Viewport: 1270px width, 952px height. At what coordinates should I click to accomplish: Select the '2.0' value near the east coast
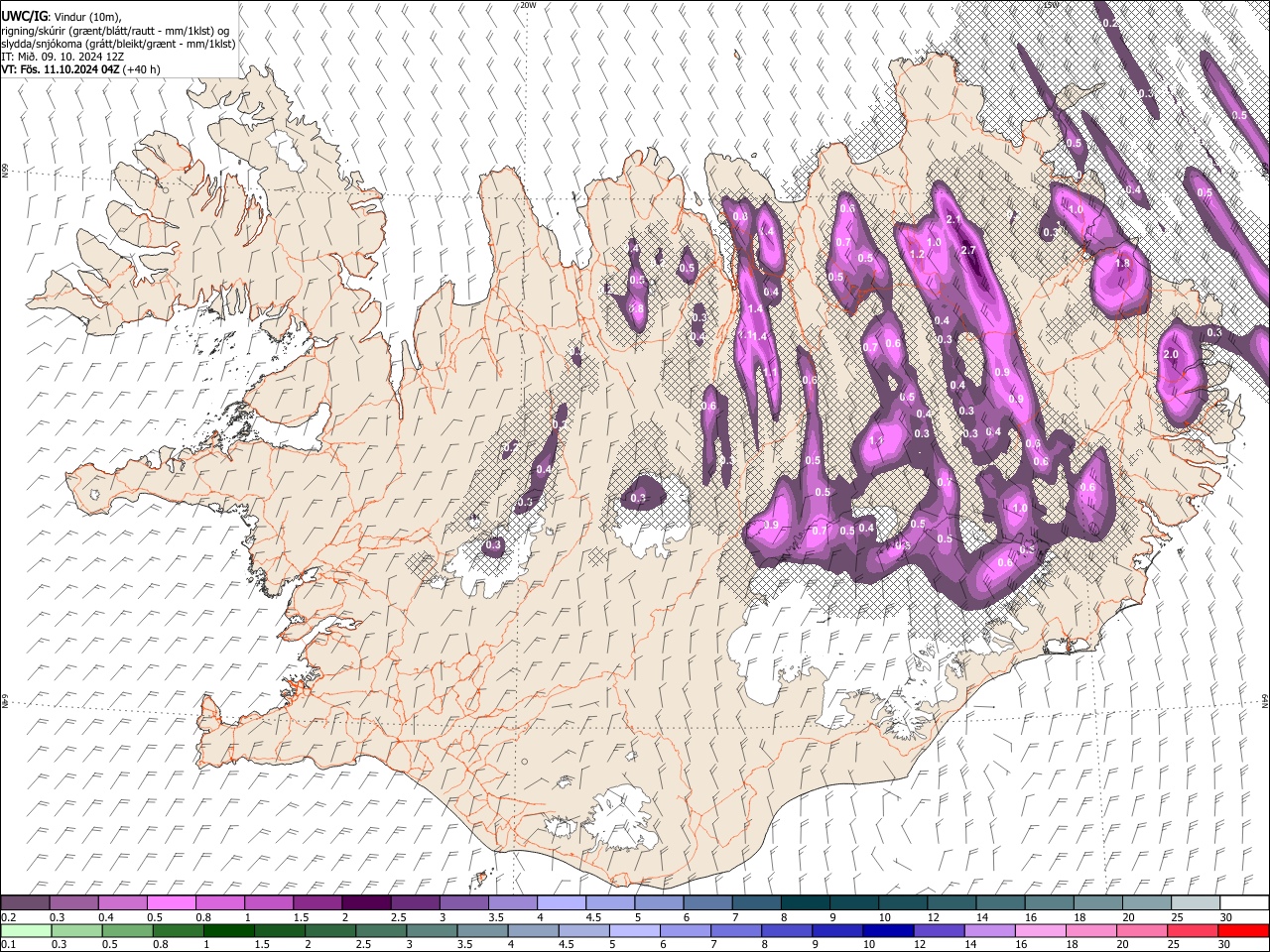coord(1170,355)
